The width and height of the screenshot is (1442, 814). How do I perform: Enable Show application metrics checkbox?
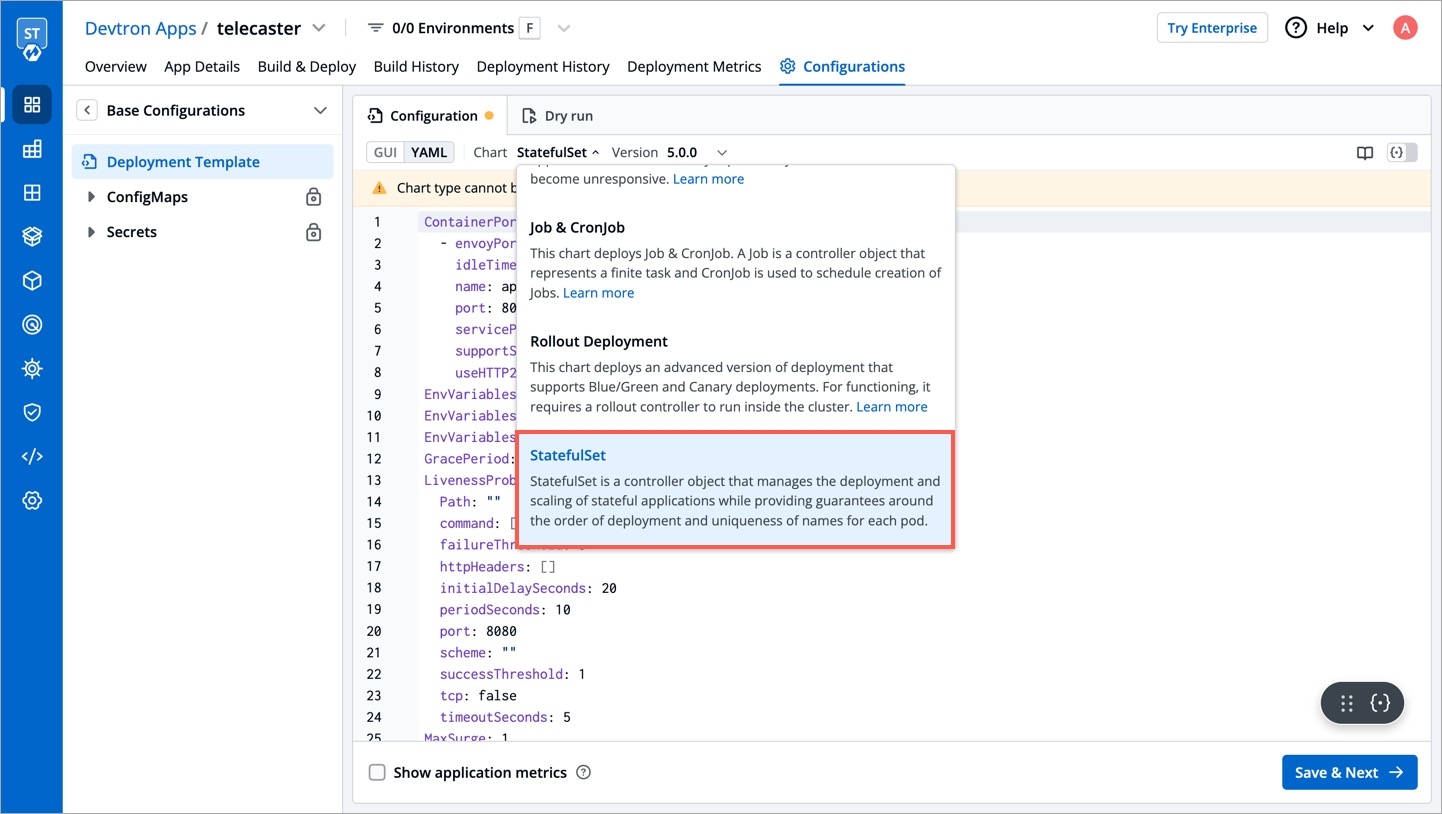pyautogui.click(x=377, y=772)
